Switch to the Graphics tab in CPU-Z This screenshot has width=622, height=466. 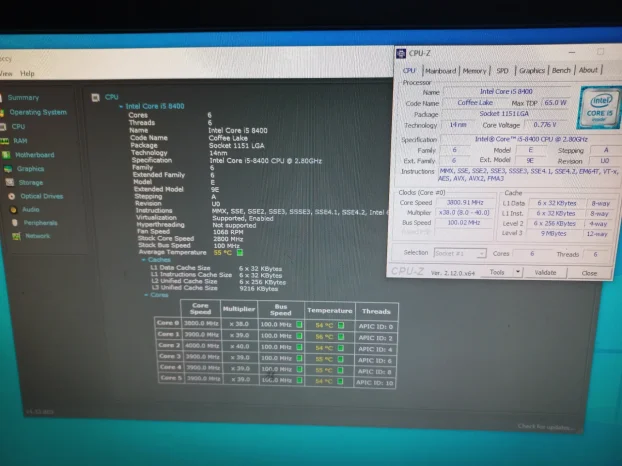tap(532, 71)
